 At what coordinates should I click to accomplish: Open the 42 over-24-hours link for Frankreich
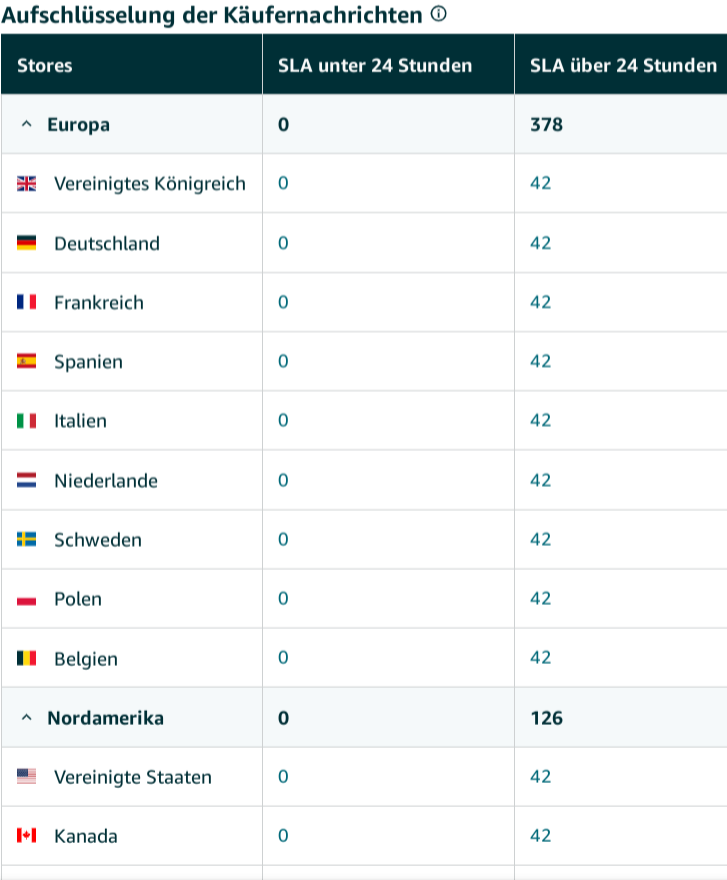tap(541, 302)
